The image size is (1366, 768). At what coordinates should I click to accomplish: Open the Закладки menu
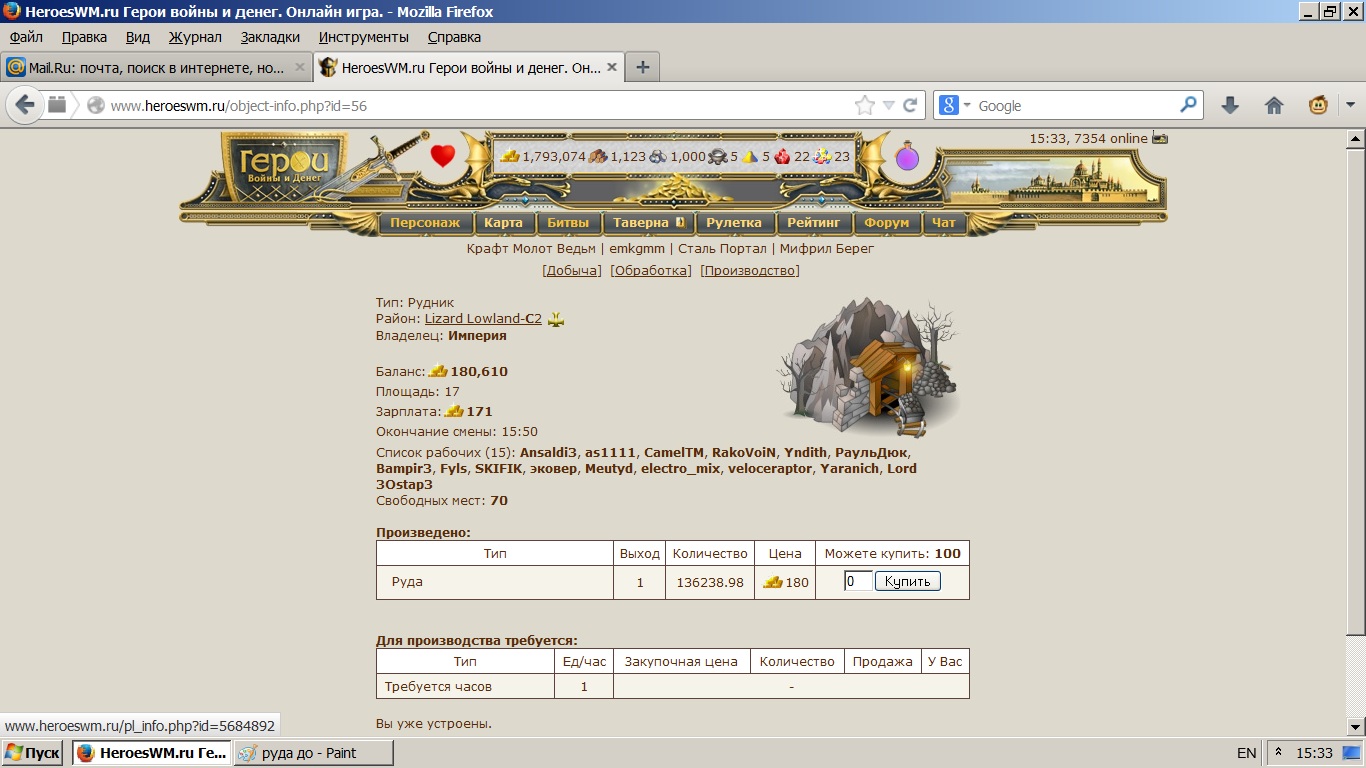tap(270, 37)
